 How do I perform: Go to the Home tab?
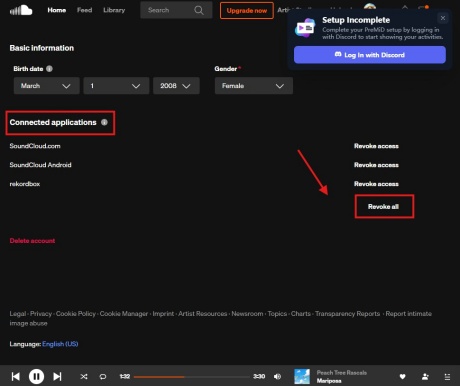pos(57,10)
